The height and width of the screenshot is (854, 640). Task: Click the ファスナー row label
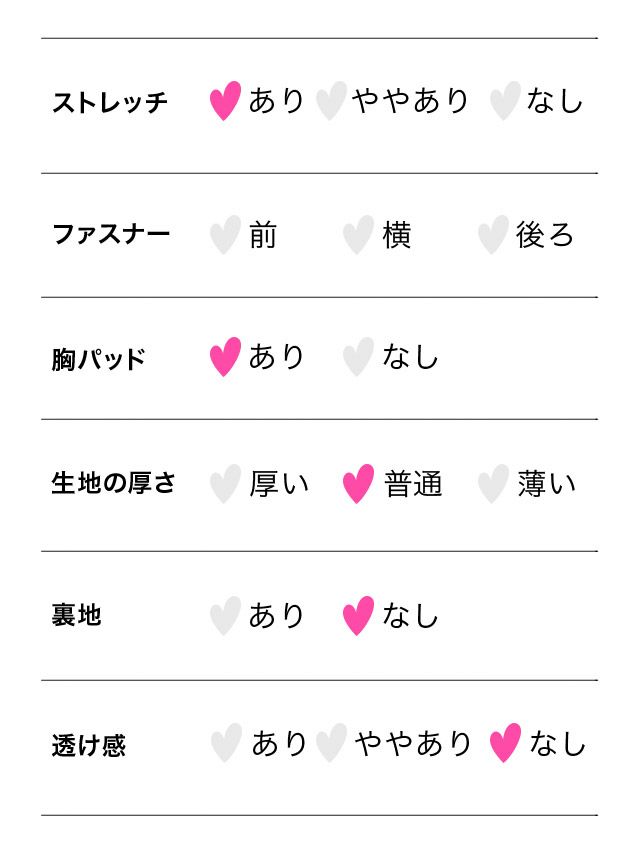[111, 235]
